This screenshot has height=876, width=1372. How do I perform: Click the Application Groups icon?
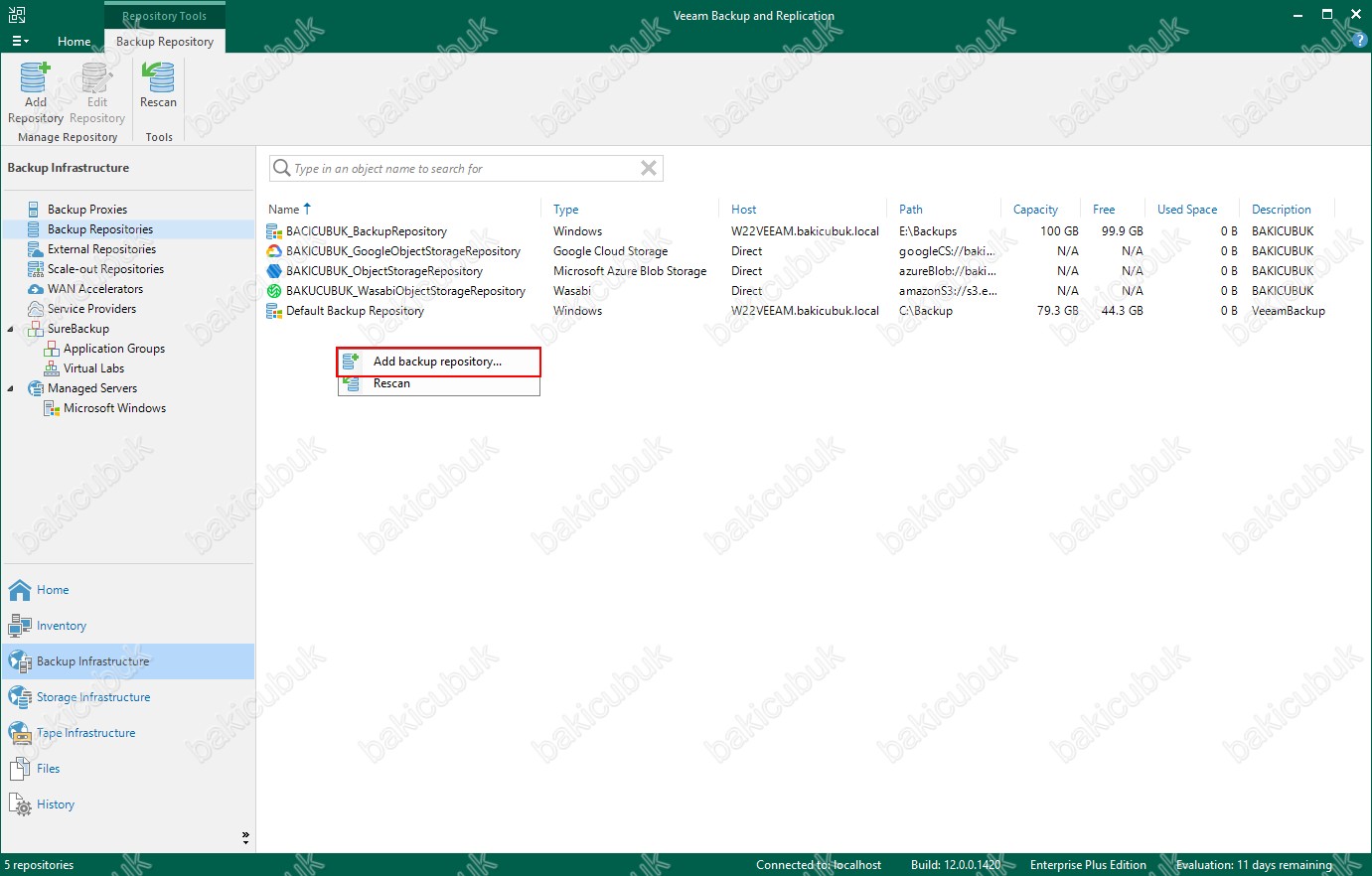52,349
